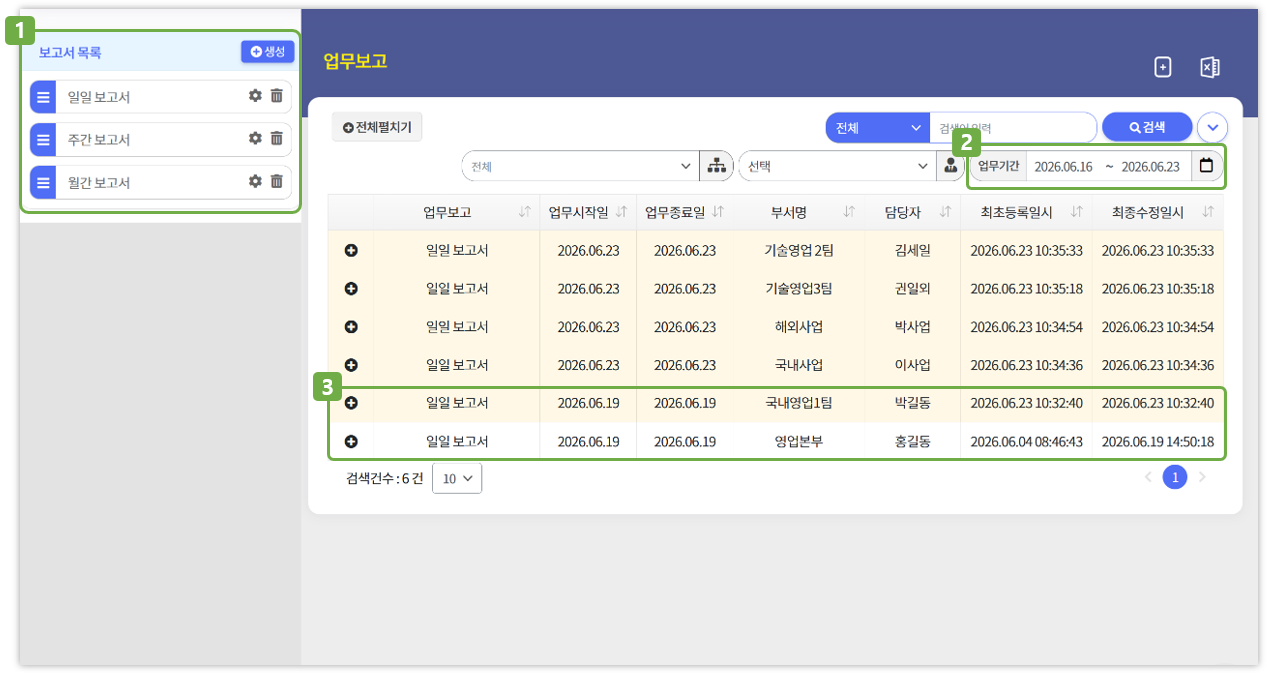Change the page size dropdown showing 10
This screenshot has height=674, width=1267.
457,478
